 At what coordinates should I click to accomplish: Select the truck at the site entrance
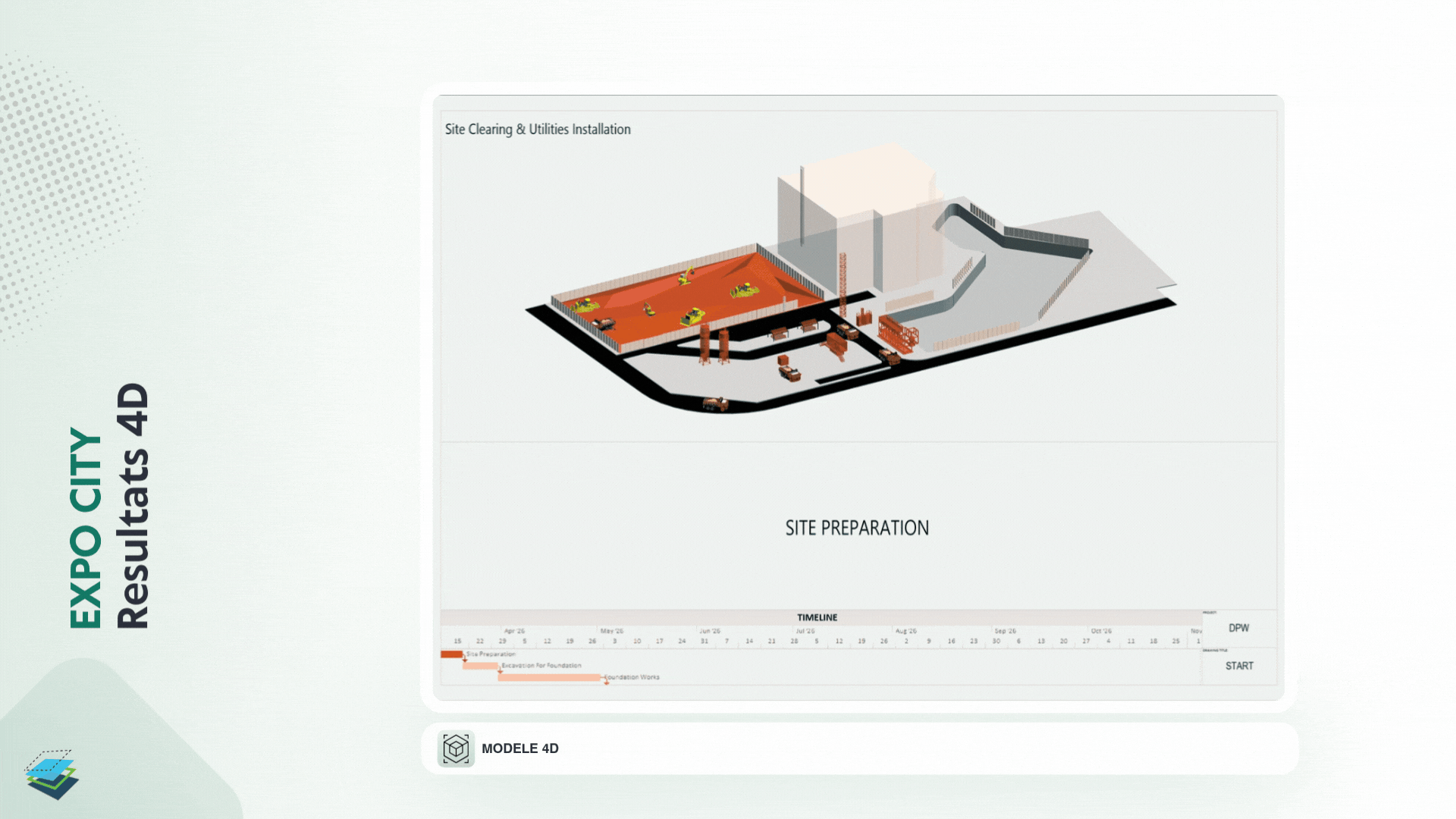pos(715,404)
